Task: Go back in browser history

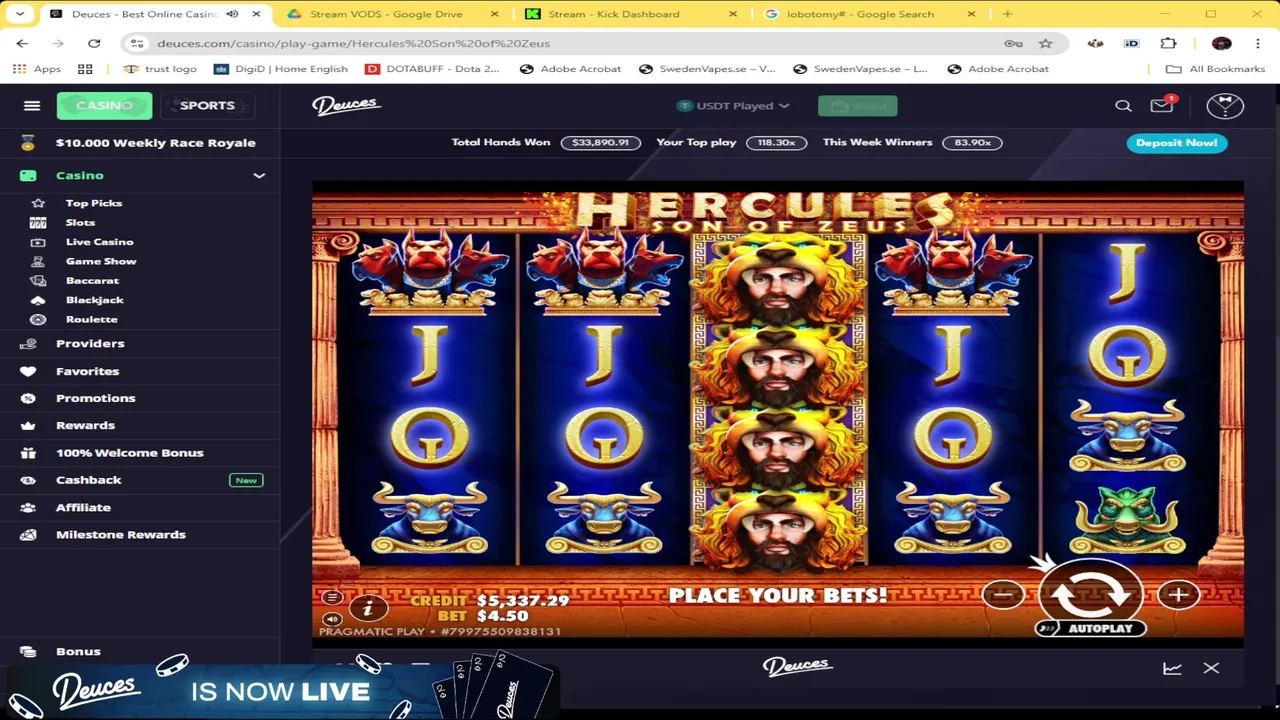Action: [x=22, y=43]
